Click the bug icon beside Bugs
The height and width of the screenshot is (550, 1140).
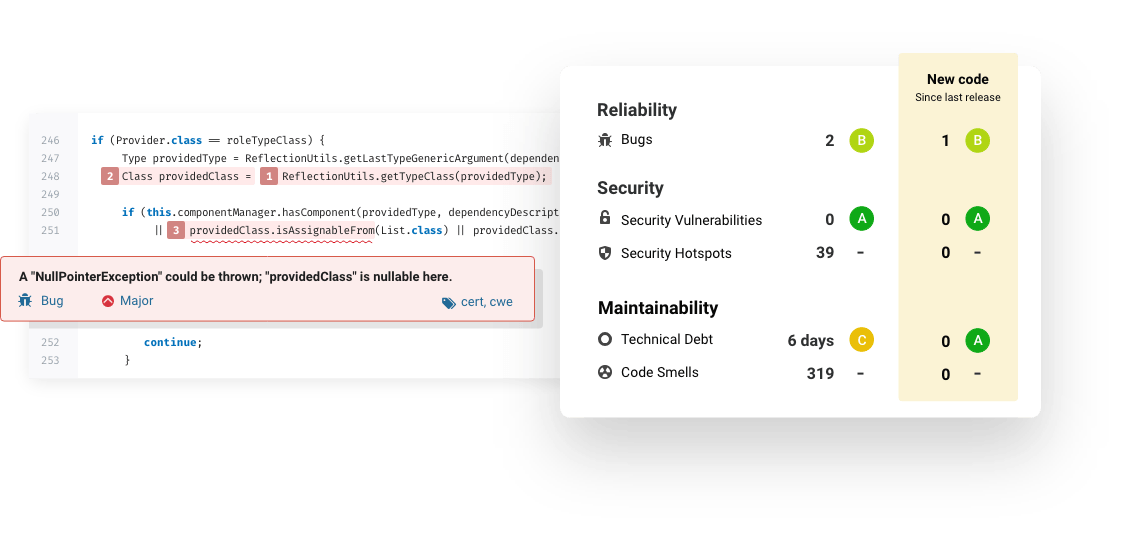coord(605,140)
